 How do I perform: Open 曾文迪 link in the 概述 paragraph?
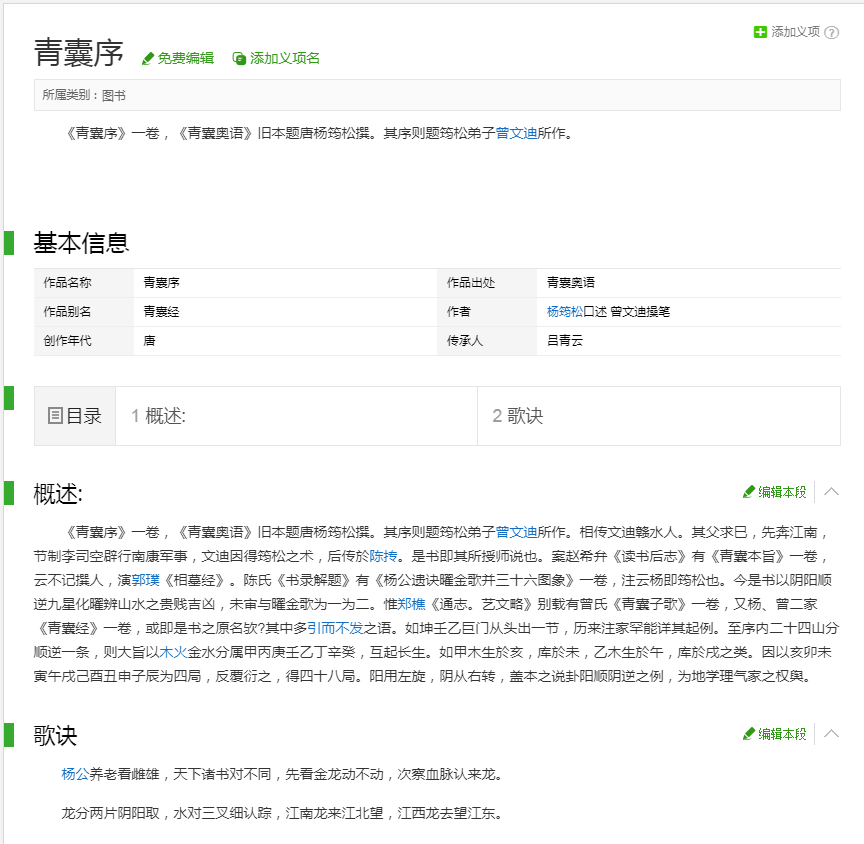coord(516,532)
